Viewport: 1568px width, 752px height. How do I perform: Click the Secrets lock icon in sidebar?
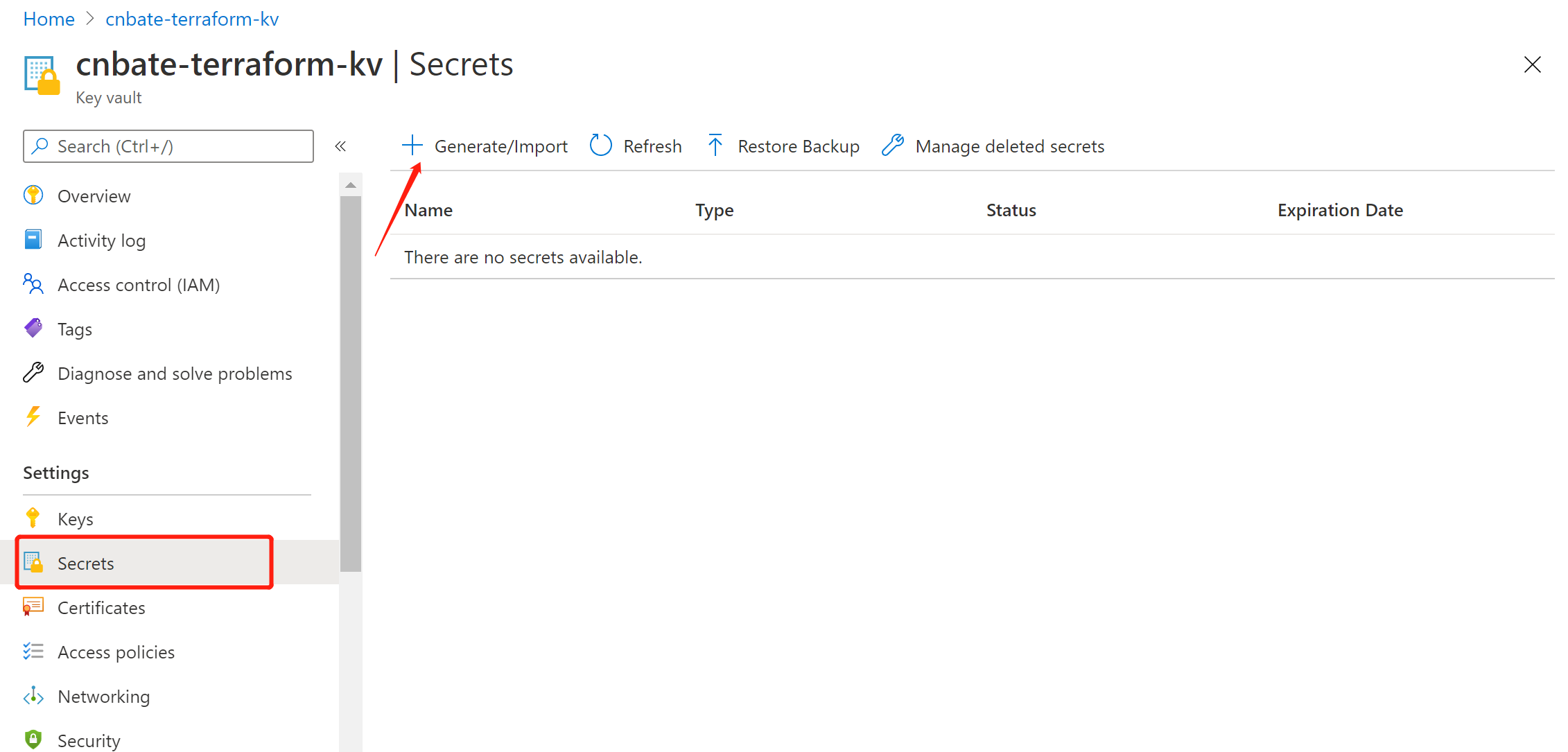tap(33, 562)
